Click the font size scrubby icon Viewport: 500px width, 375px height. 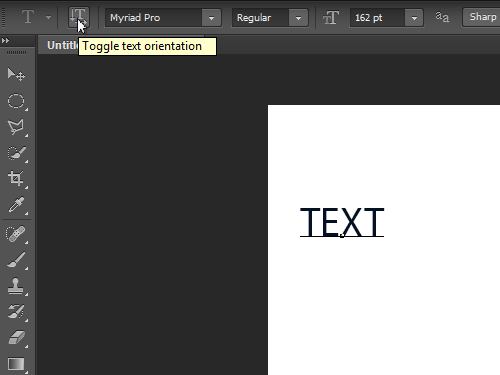(x=331, y=18)
